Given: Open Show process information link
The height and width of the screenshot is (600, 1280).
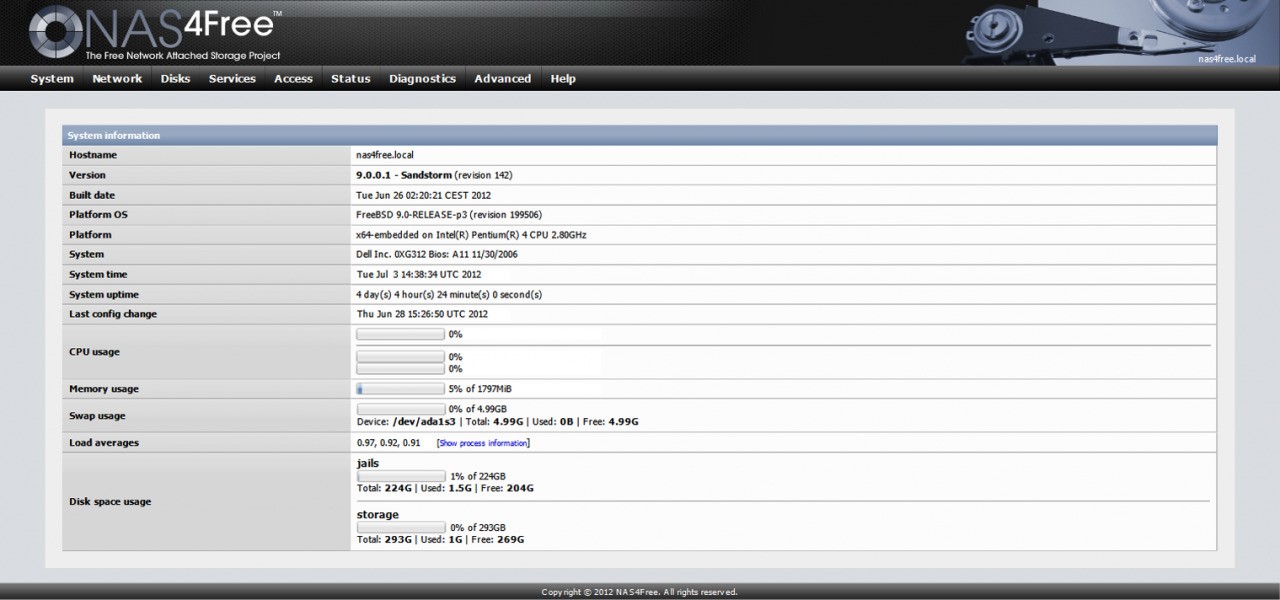Looking at the screenshot, I should coord(483,442).
